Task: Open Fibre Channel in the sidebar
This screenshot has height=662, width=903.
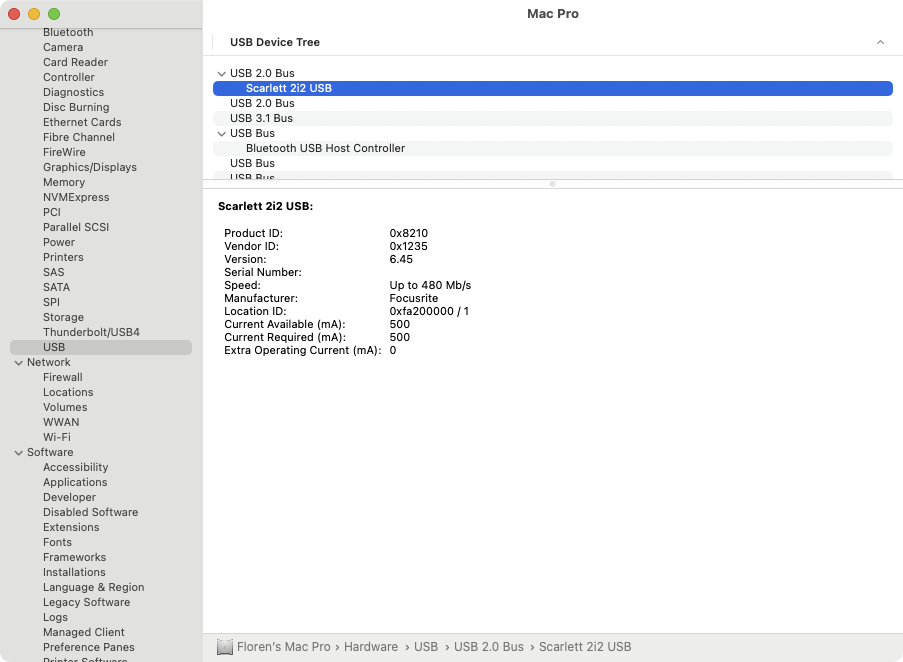Action: (x=79, y=137)
